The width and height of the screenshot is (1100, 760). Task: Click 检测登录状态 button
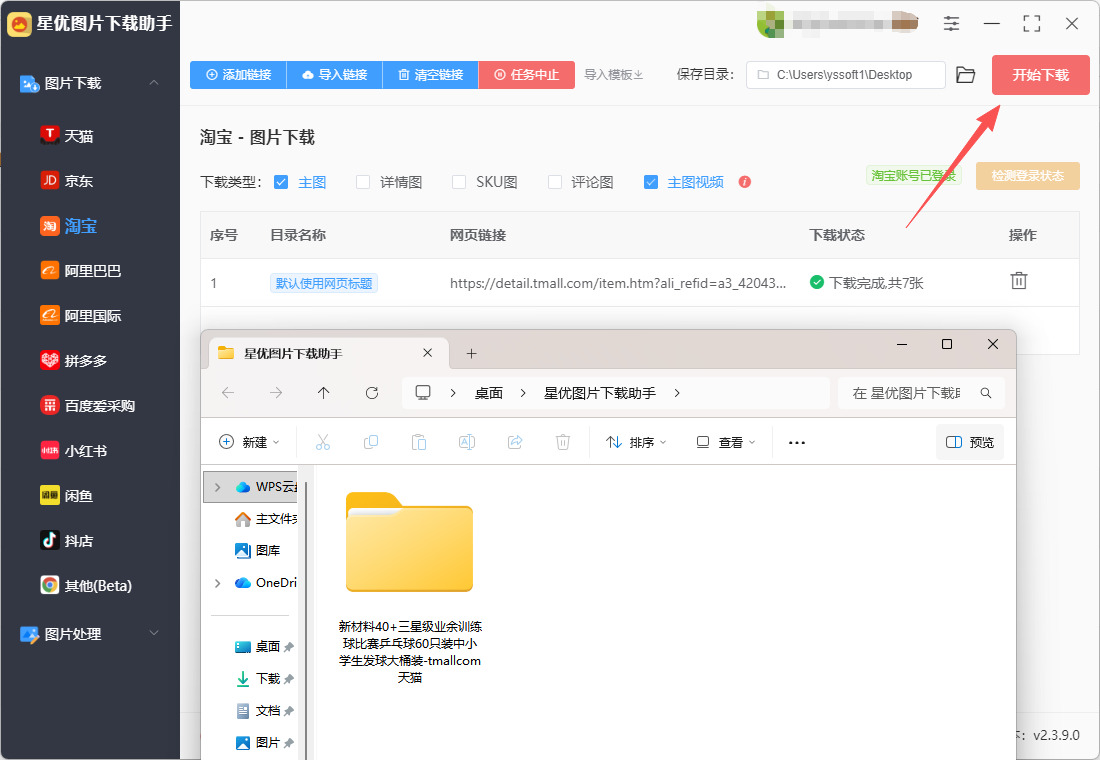click(x=1028, y=176)
